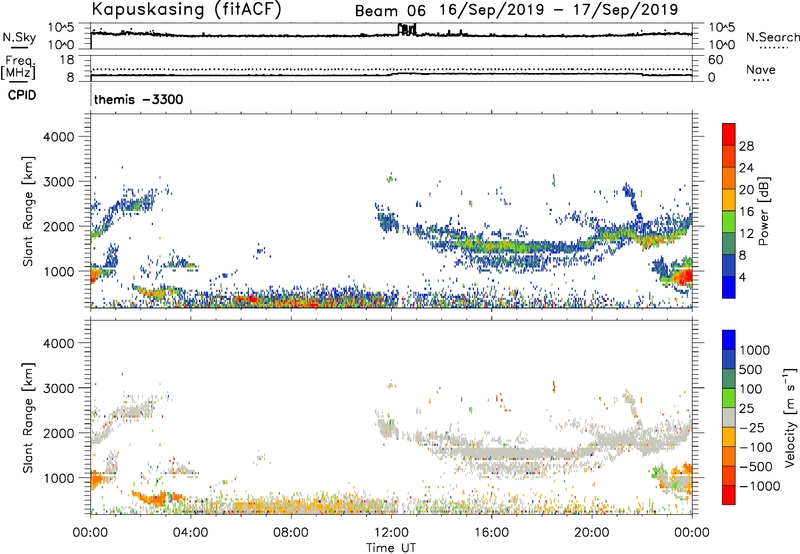Select 3000 tick on power panel axis

tap(58, 182)
